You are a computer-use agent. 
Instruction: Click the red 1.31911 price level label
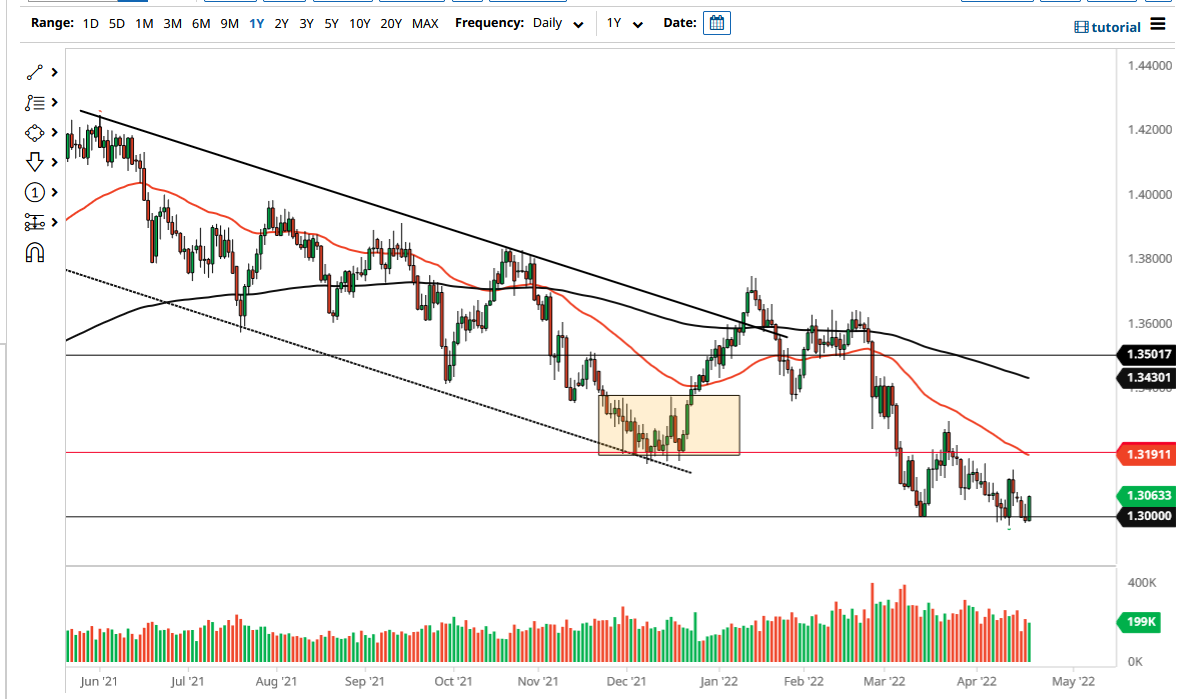click(1146, 454)
